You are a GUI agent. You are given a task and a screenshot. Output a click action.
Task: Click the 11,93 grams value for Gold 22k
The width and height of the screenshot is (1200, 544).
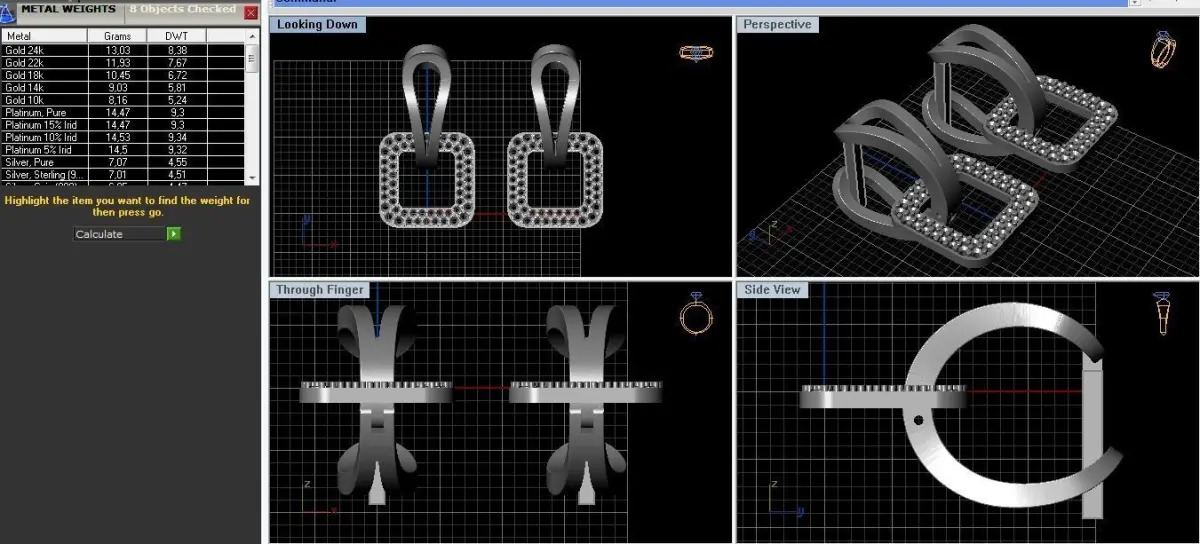tap(118, 62)
